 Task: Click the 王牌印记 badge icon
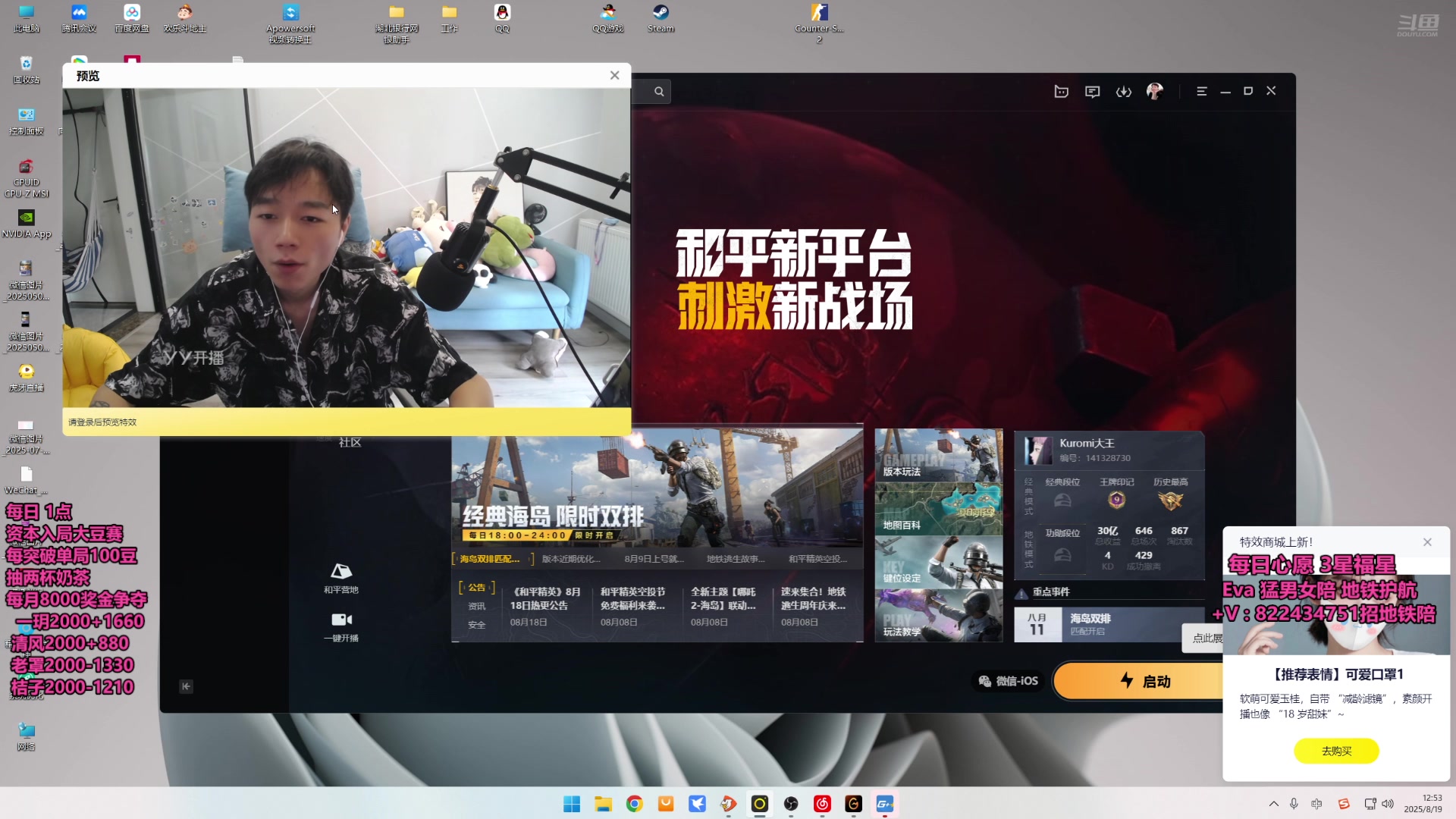1116,500
